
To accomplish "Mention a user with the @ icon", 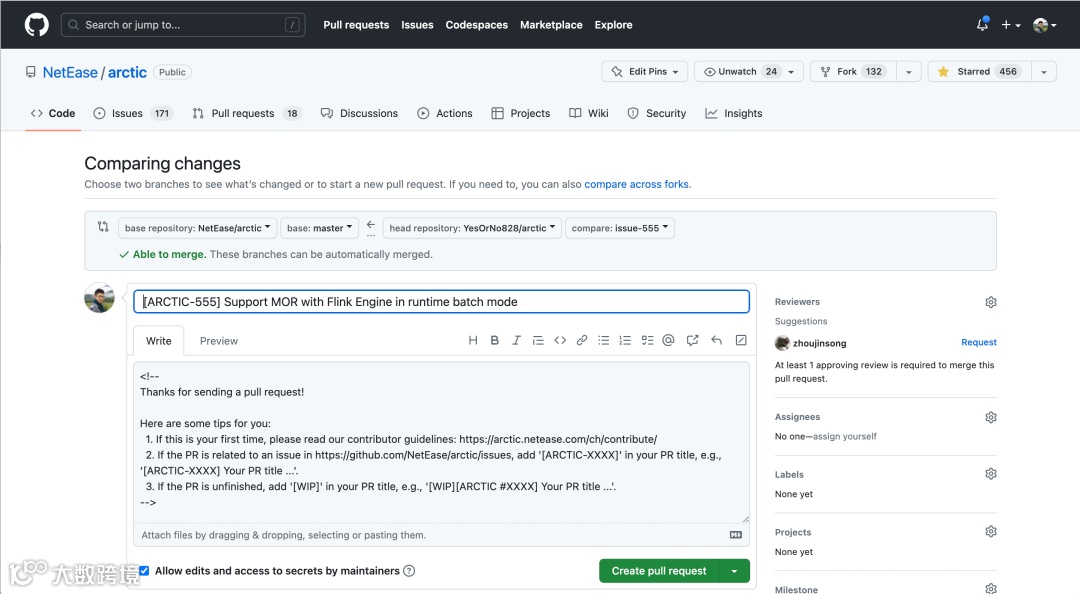I will point(669,341).
